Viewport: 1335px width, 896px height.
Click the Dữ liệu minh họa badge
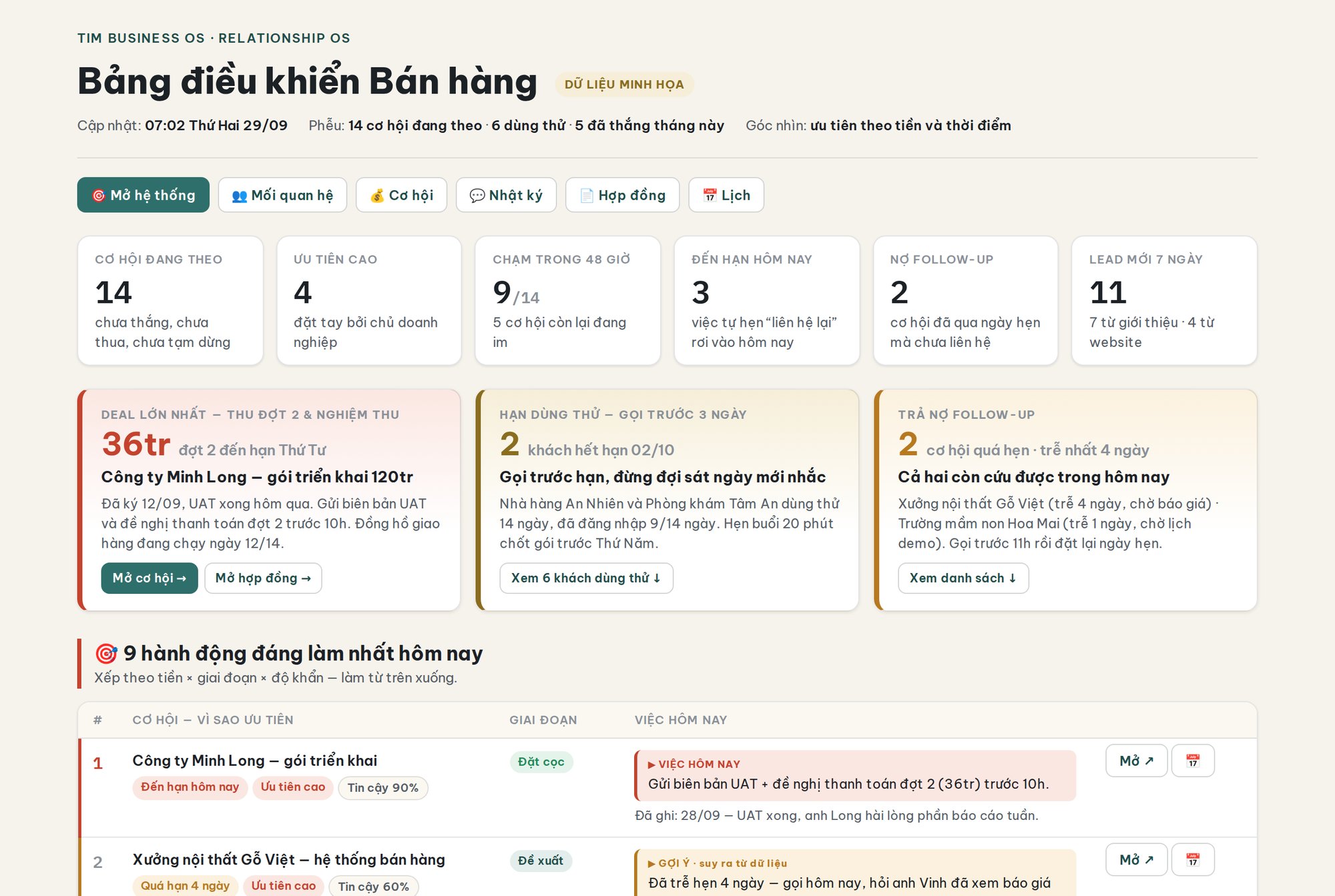[624, 85]
